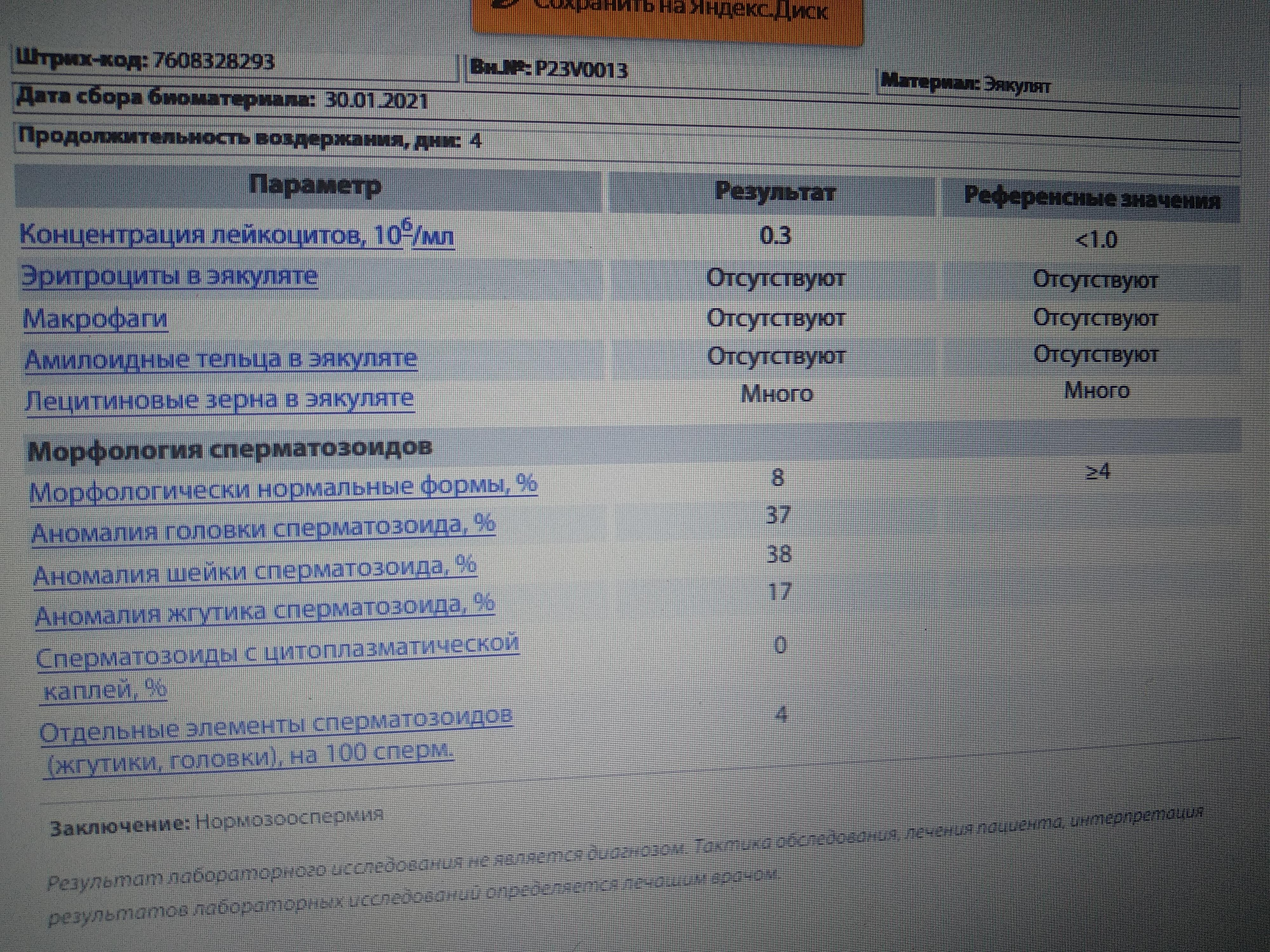Open Аномалия жгутика сперматозоида link
The width and height of the screenshot is (1270, 952).
coord(265,611)
